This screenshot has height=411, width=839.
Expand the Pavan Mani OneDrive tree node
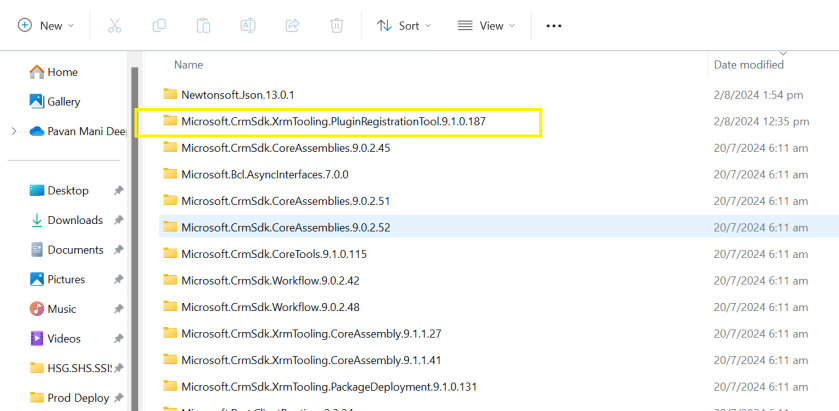(13, 131)
